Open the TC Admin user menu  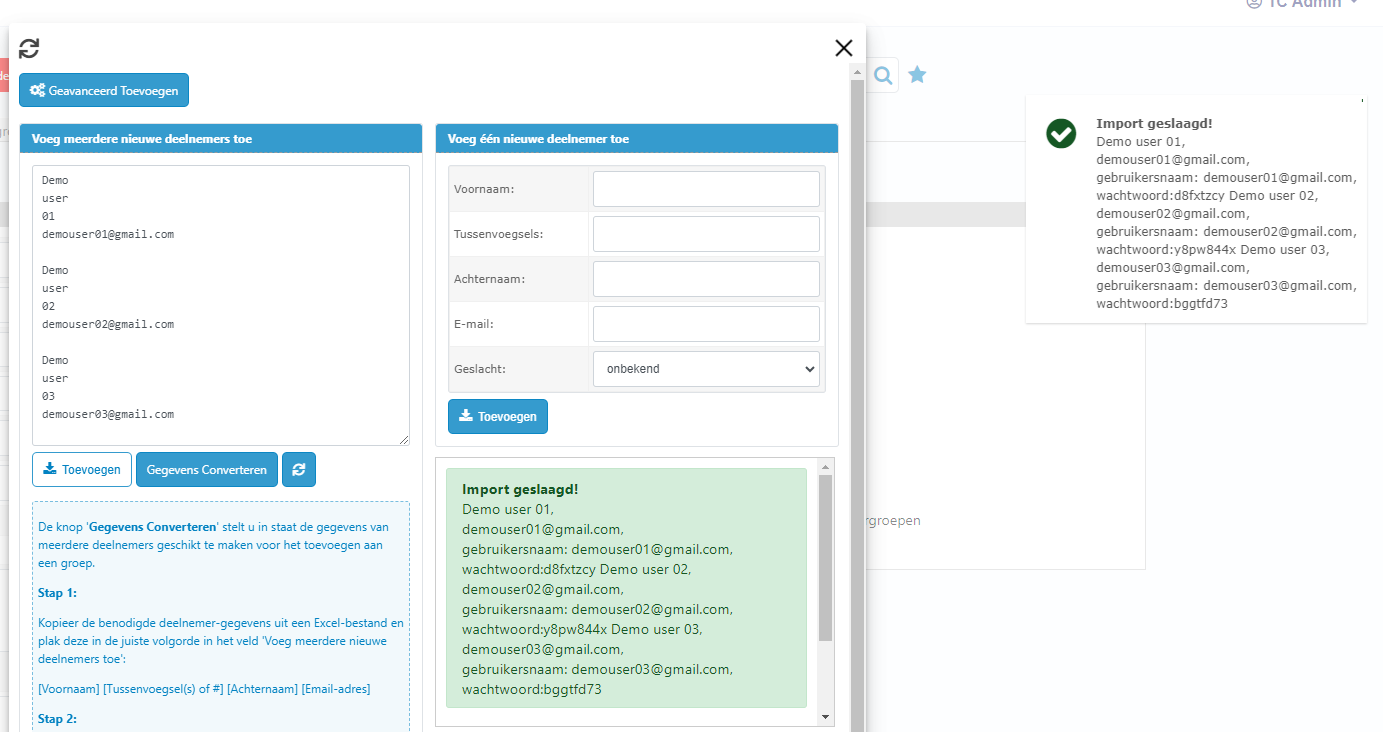click(1303, 4)
